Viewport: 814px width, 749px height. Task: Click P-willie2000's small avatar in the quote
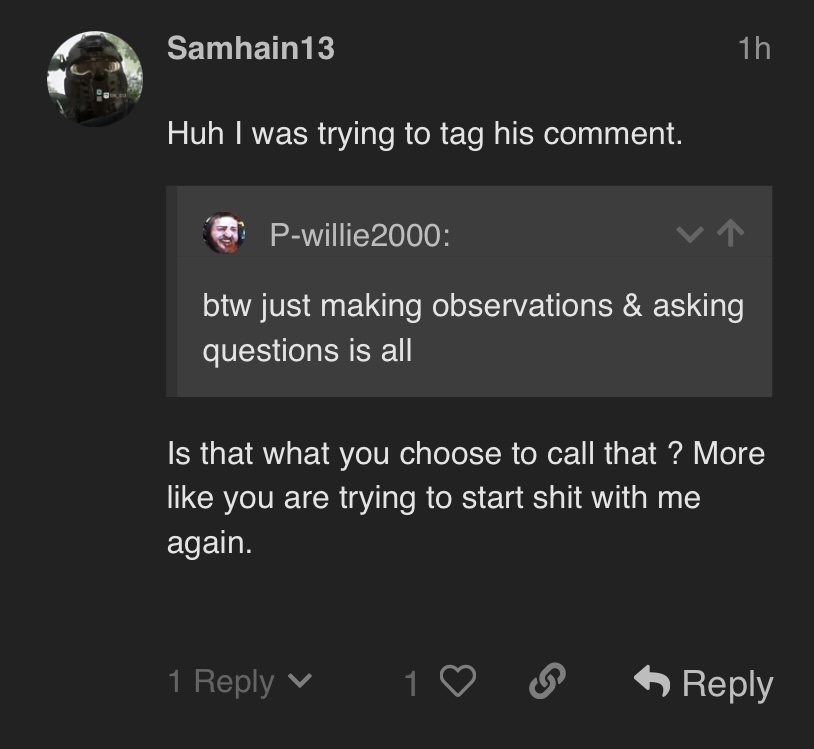click(224, 234)
